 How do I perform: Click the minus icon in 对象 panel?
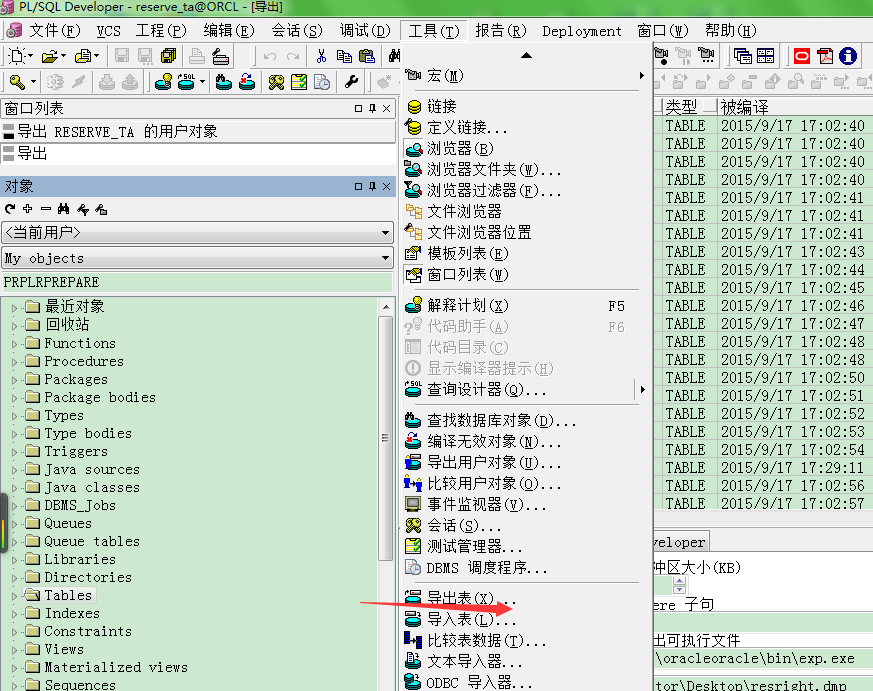pos(46,209)
